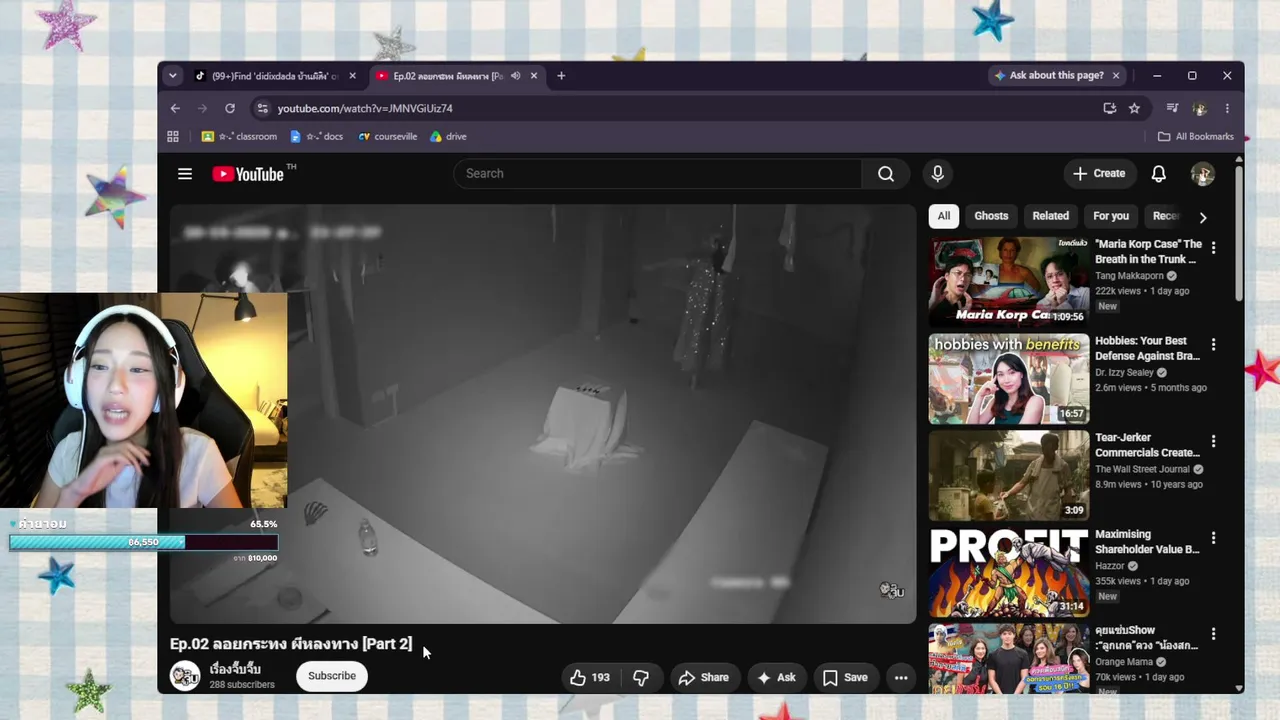Click the page's vertical scrollbar
This screenshot has height=720, width=1280.
[1240, 232]
